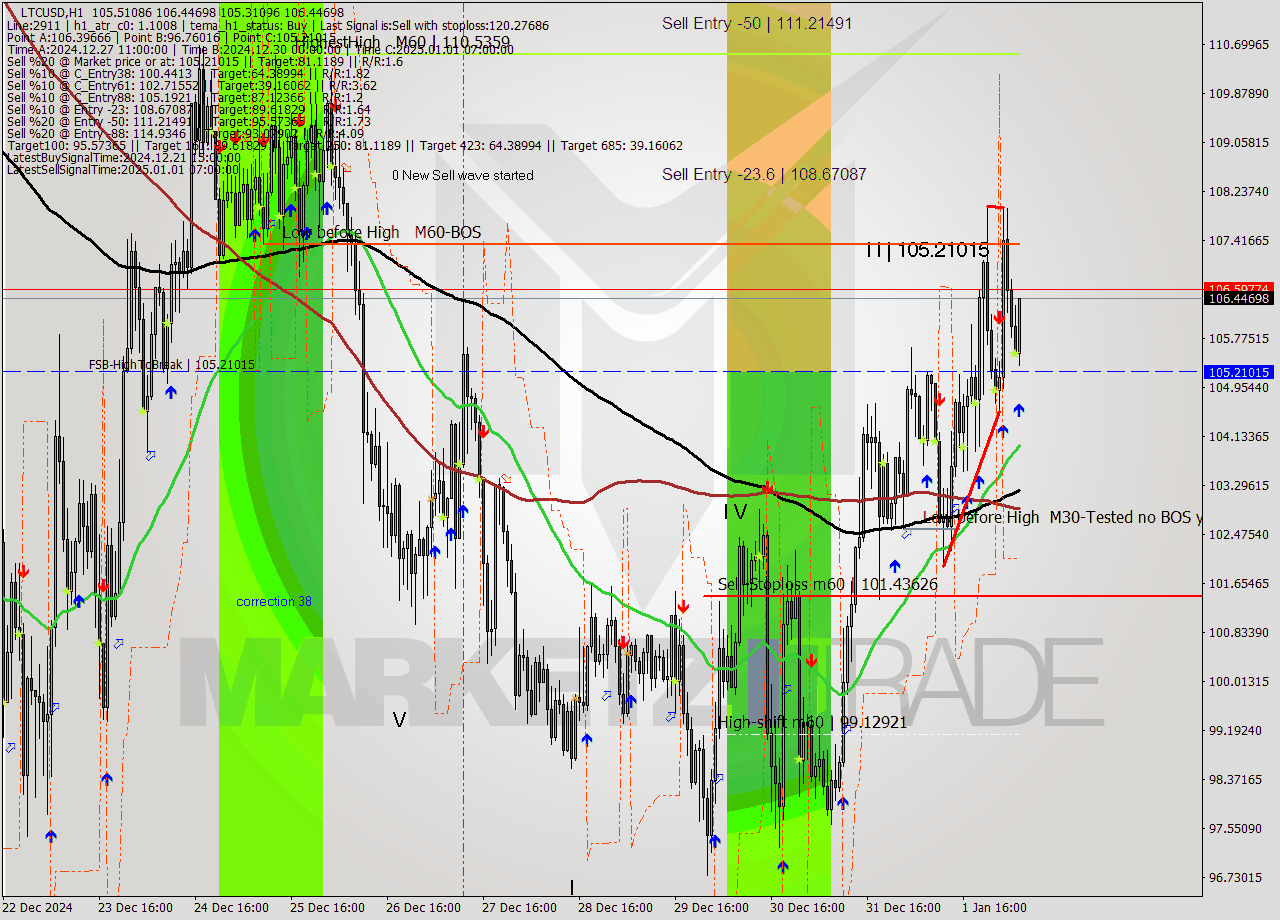Click the black 106.44698 current price tag
Screen dimensions: 1280x920
pos(1239,298)
